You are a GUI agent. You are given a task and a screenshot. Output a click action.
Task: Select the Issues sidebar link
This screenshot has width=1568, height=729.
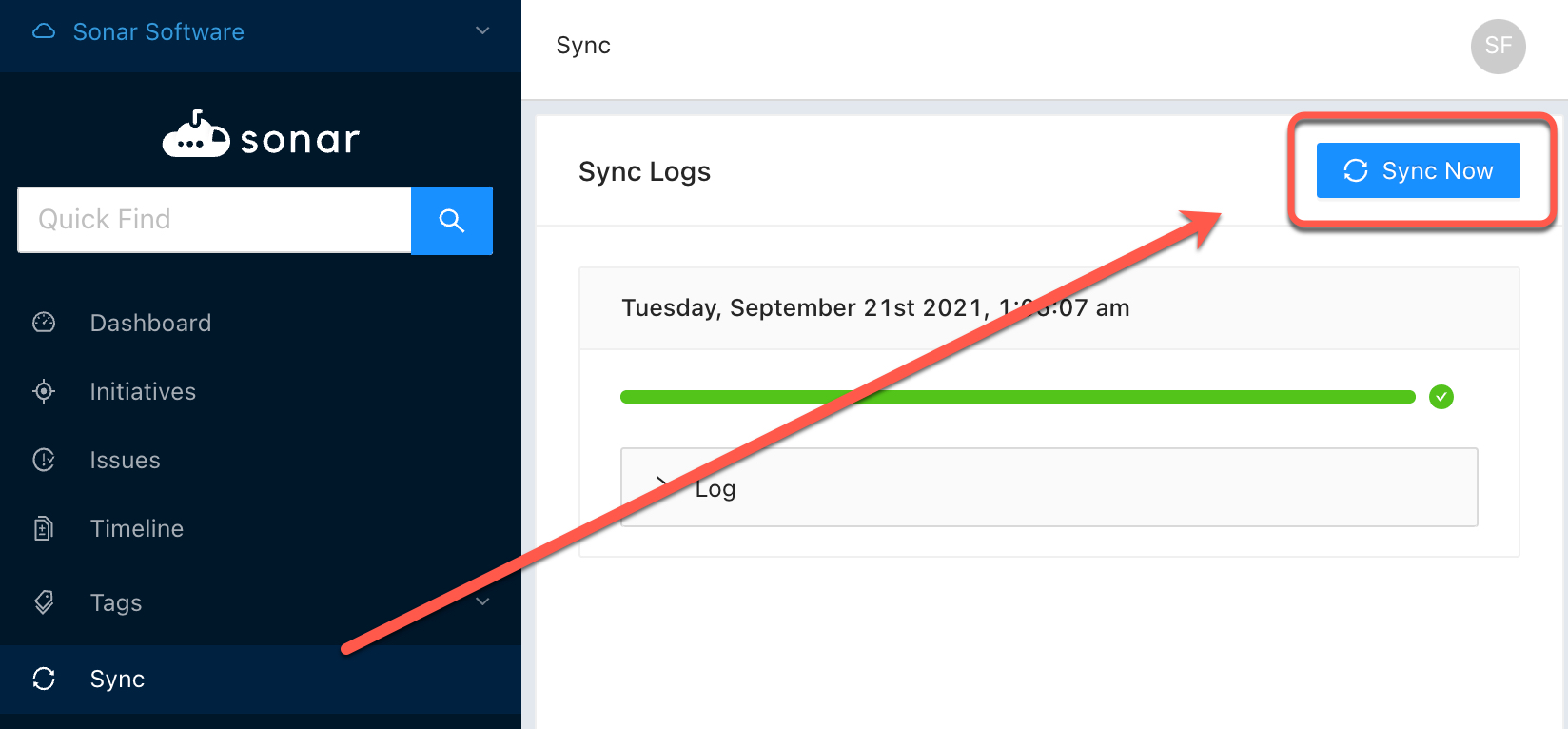[x=125, y=460]
